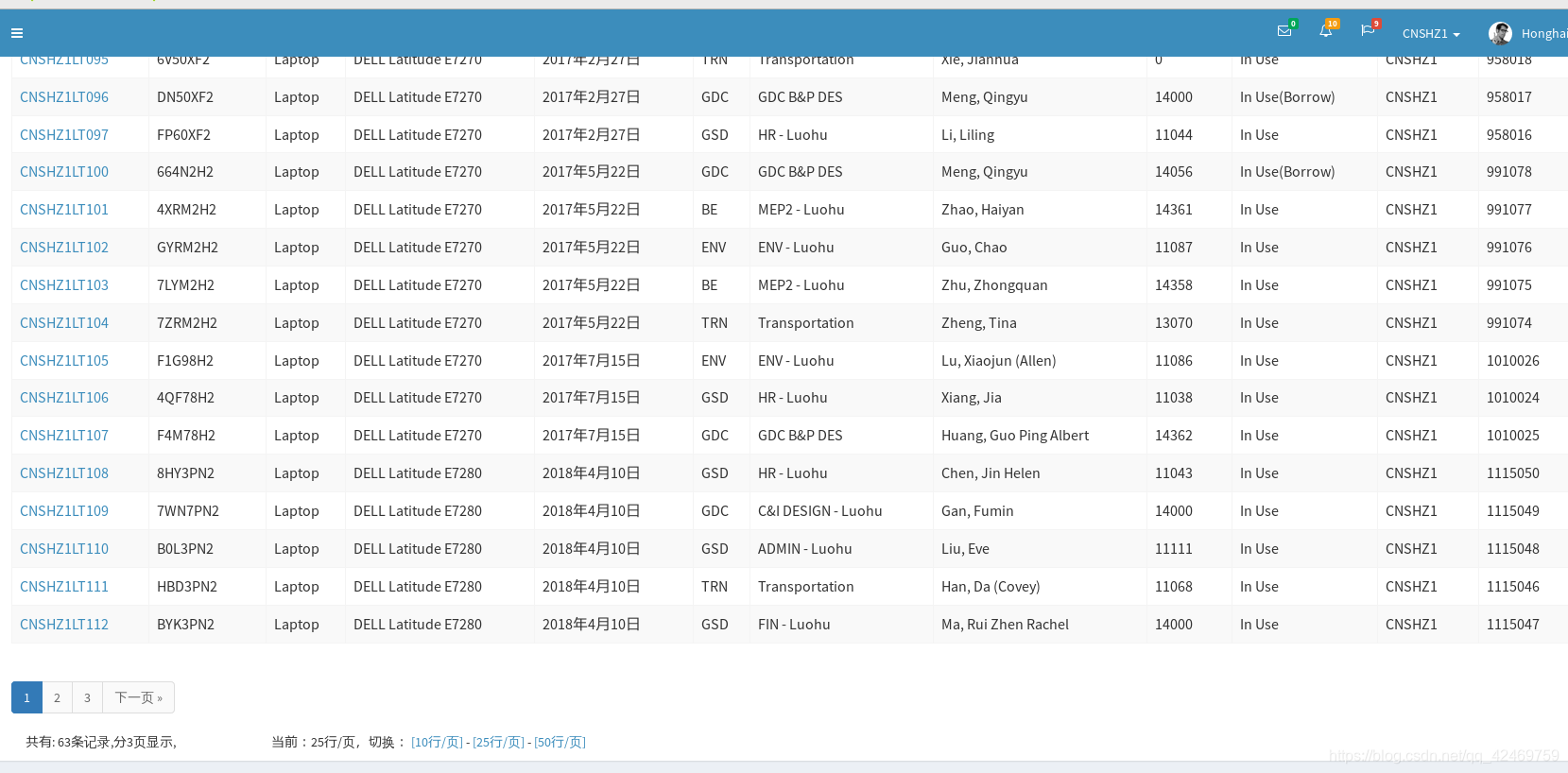Click the 下一页 next page button
This screenshot has height=773, width=1568.
click(x=138, y=697)
